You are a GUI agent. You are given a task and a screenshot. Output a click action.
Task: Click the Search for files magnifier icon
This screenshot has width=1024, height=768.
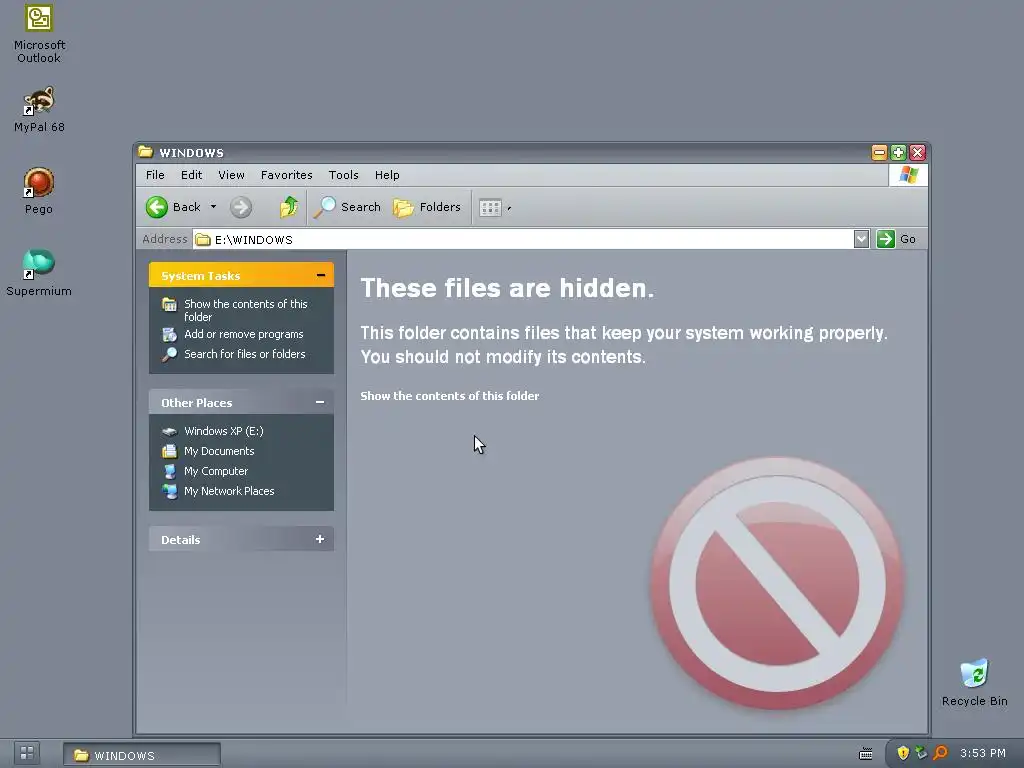(x=170, y=354)
